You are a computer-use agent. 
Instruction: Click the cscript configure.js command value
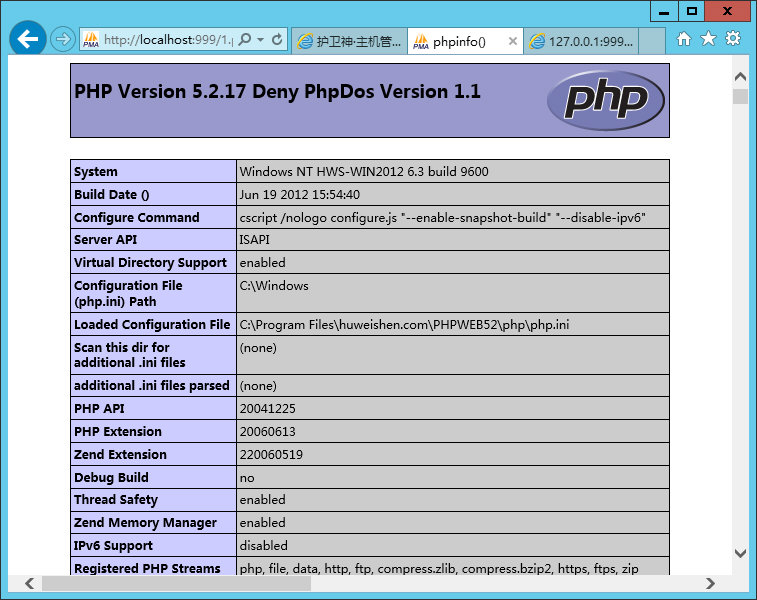[x=442, y=218]
